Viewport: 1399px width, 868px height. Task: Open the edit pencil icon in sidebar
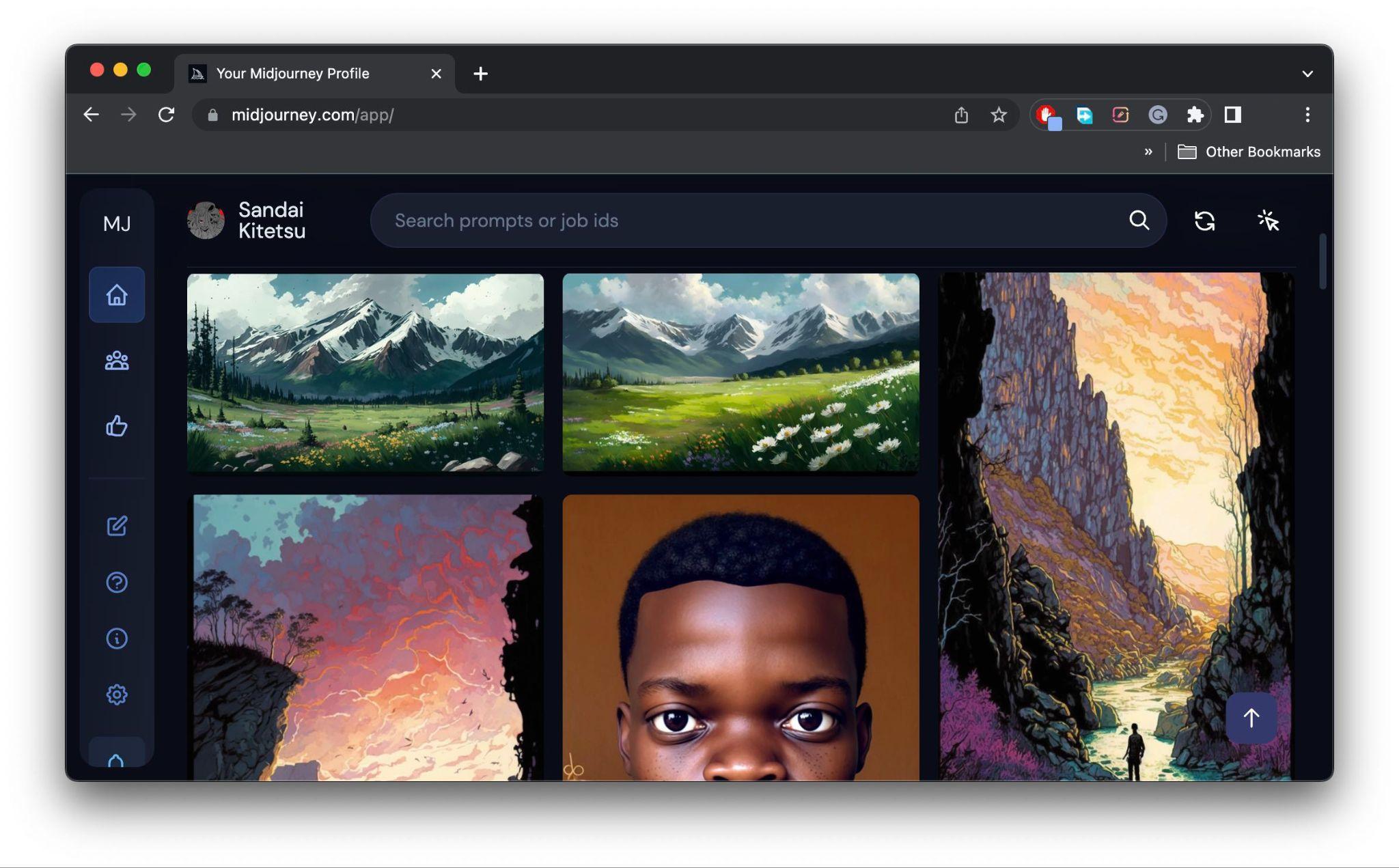tap(117, 526)
